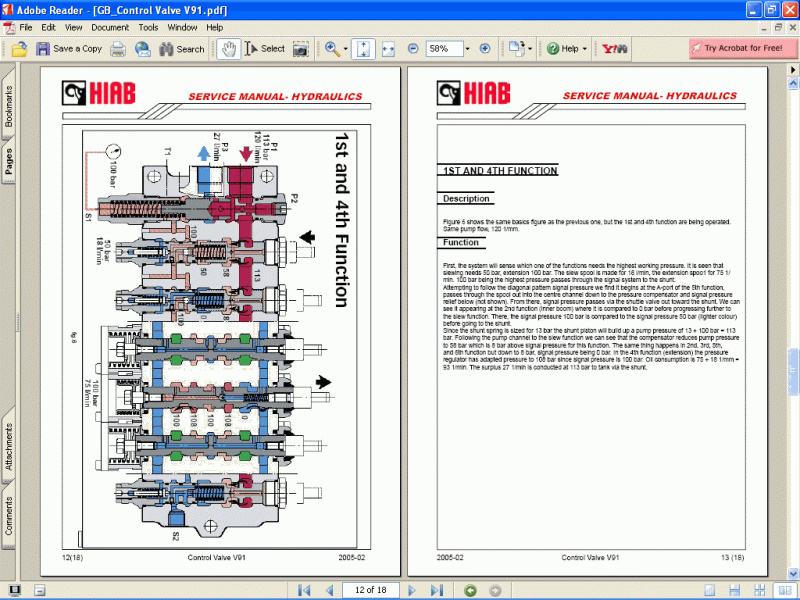This screenshot has width=800, height=600.
Task: Click the rotate view page icon
Action: coord(516,49)
